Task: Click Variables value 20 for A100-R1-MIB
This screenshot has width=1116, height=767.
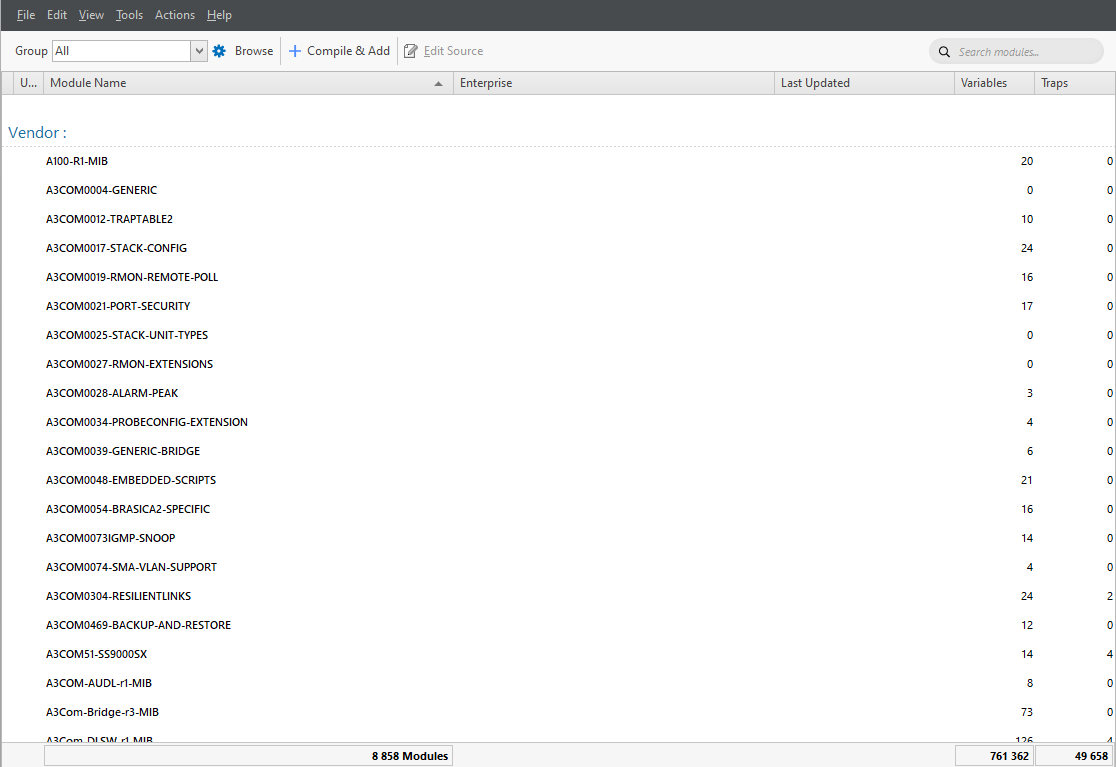Action: point(1027,162)
